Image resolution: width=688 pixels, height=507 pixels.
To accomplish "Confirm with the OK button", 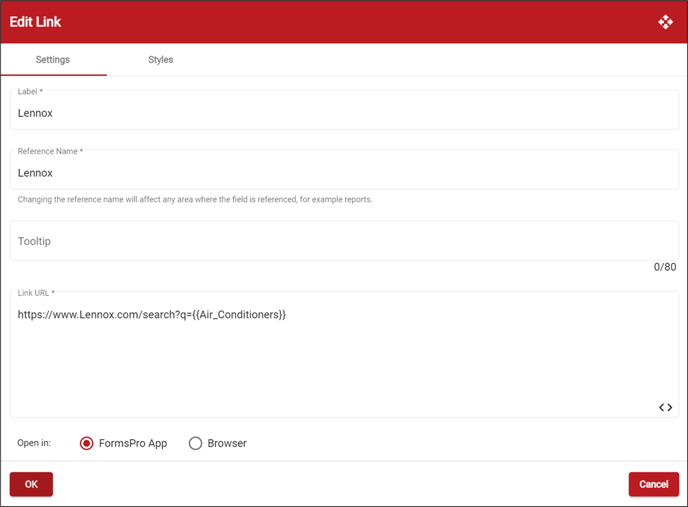I will pyautogui.click(x=31, y=484).
